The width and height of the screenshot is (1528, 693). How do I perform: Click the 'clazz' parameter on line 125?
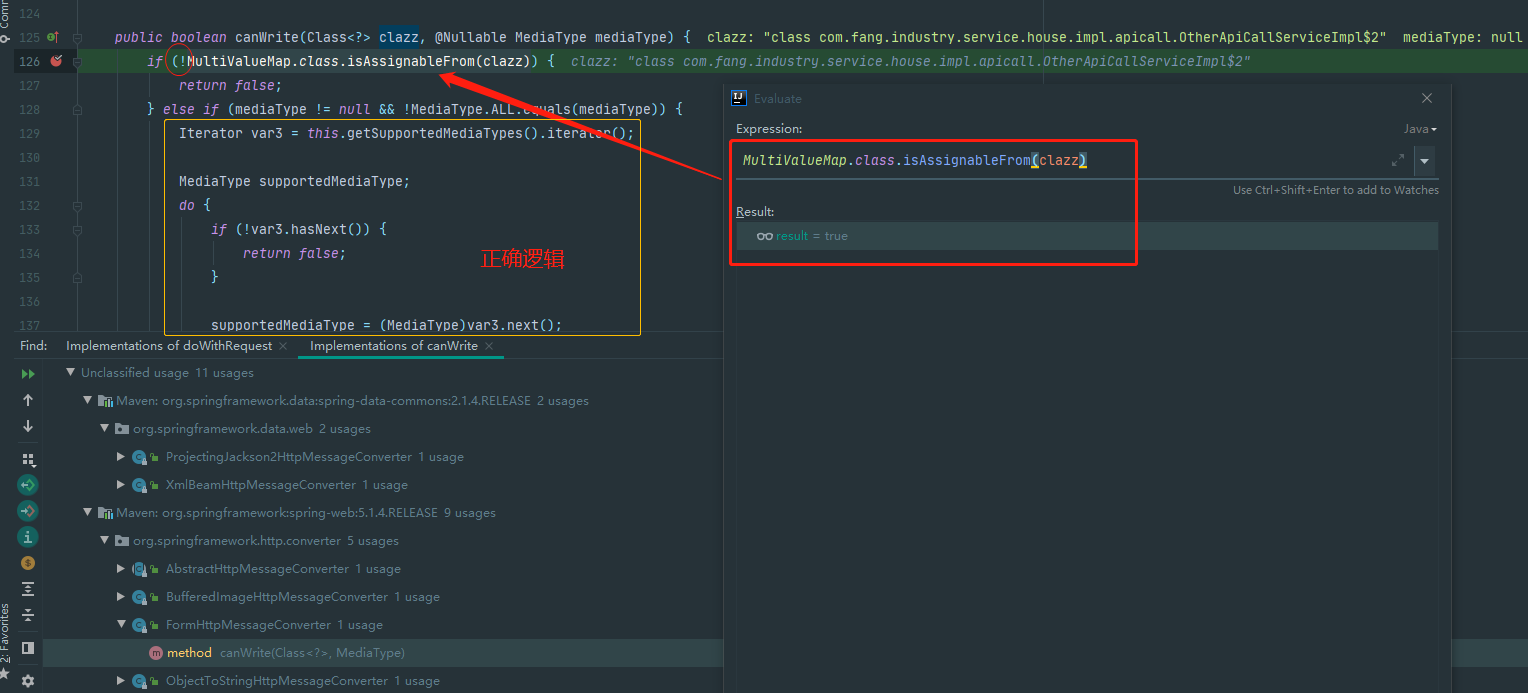(399, 37)
